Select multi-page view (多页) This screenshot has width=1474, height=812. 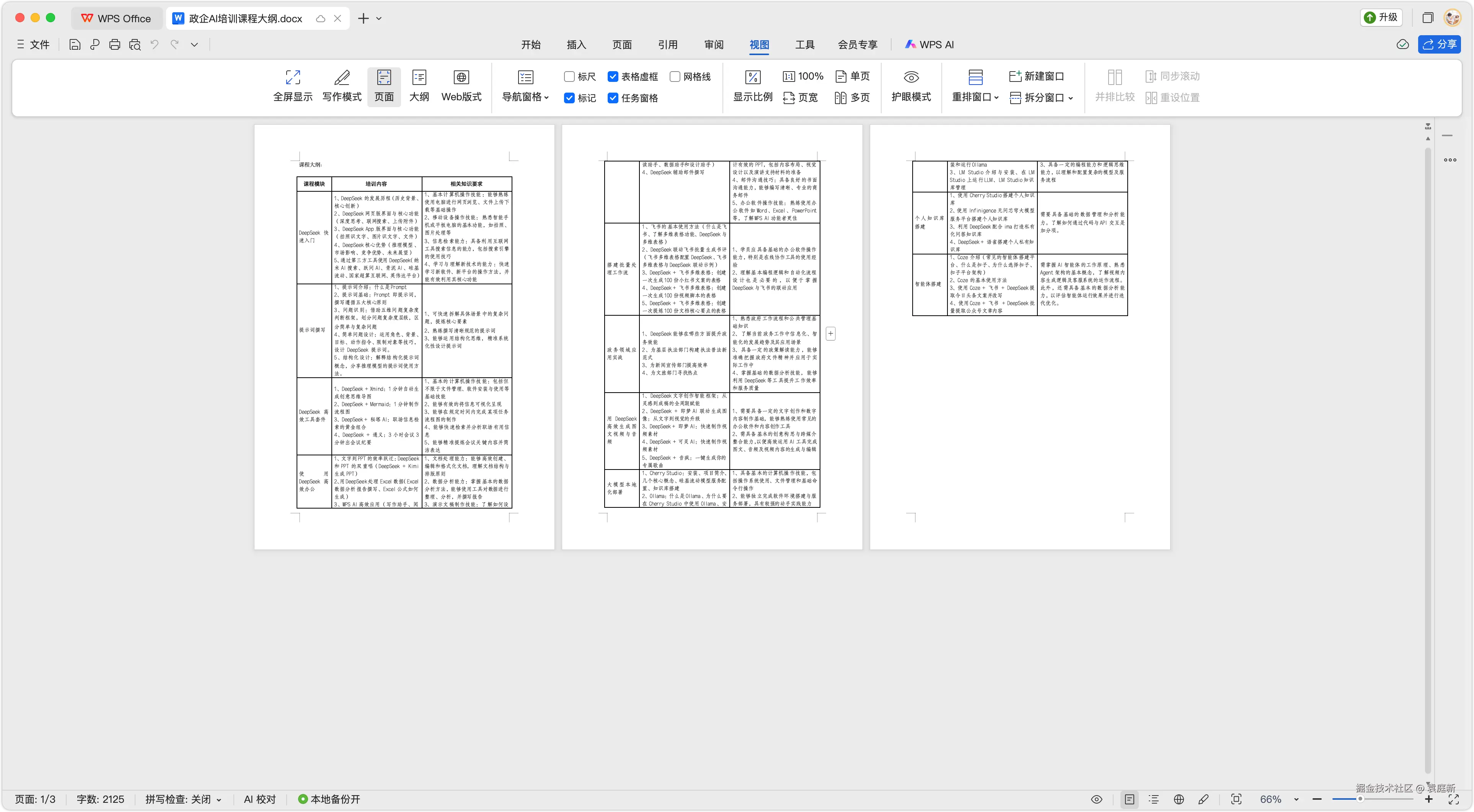pyautogui.click(x=853, y=98)
